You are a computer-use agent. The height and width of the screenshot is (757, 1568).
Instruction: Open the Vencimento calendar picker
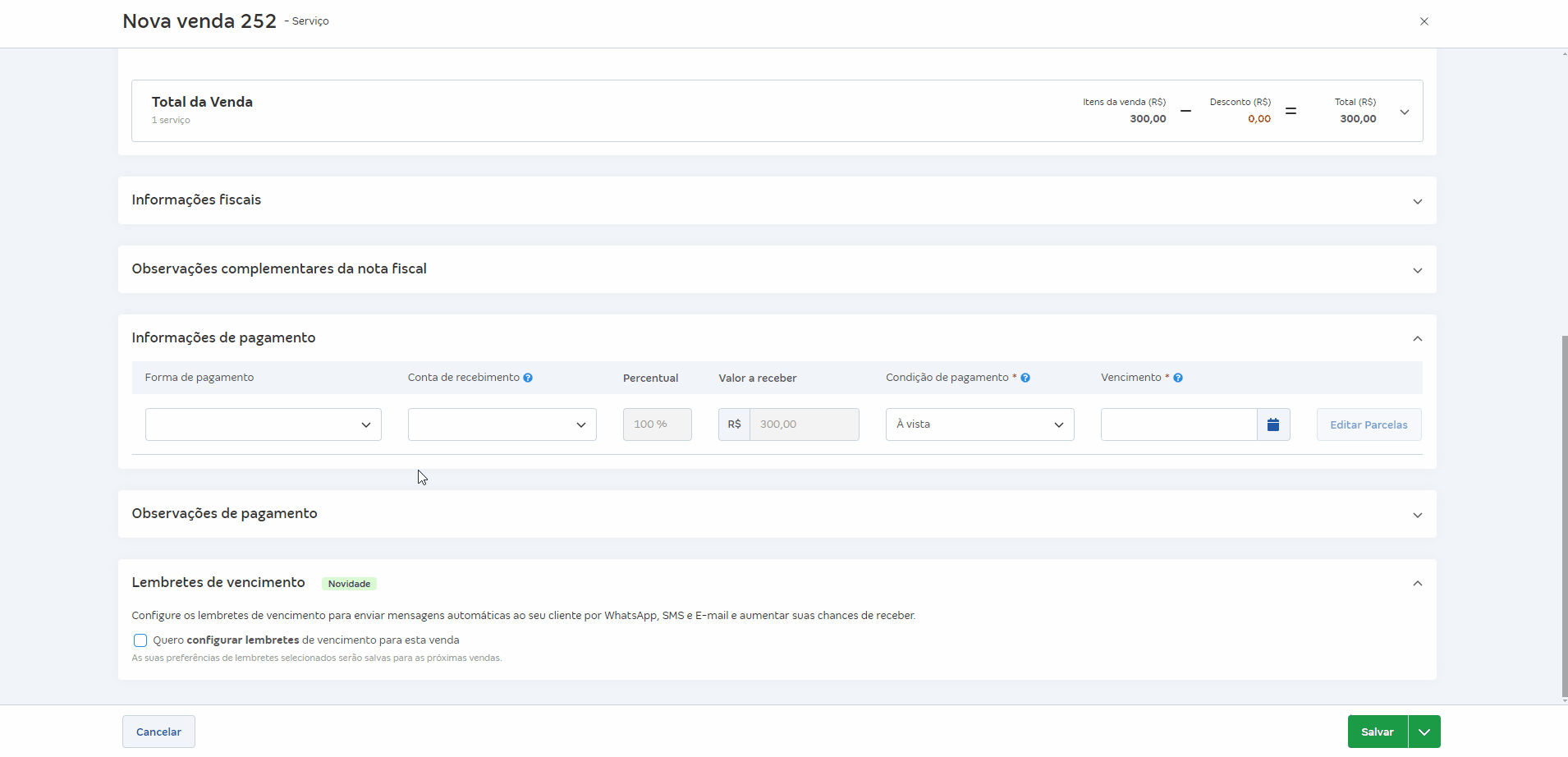[x=1273, y=424]
